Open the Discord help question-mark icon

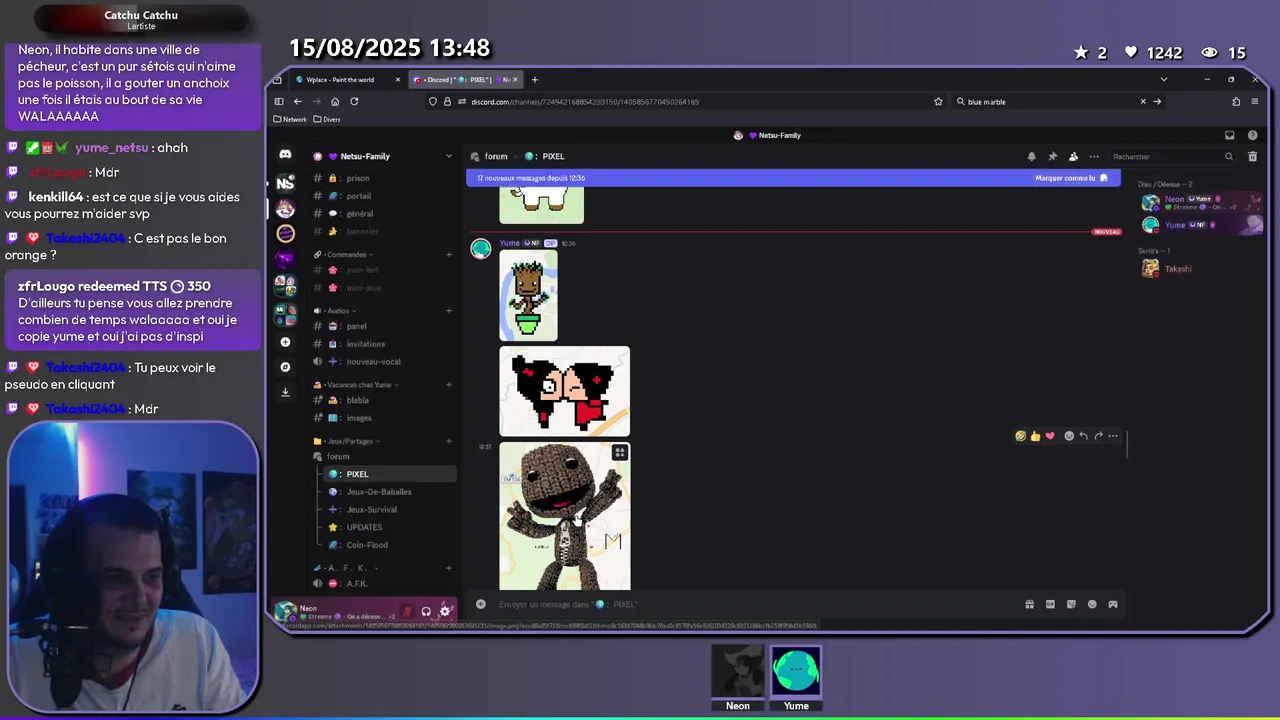click(x=1252, y=135)
